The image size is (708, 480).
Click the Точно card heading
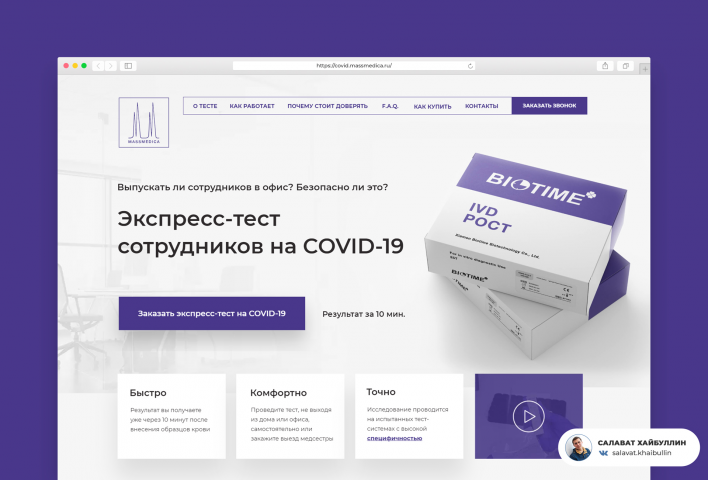coord(381,392)
